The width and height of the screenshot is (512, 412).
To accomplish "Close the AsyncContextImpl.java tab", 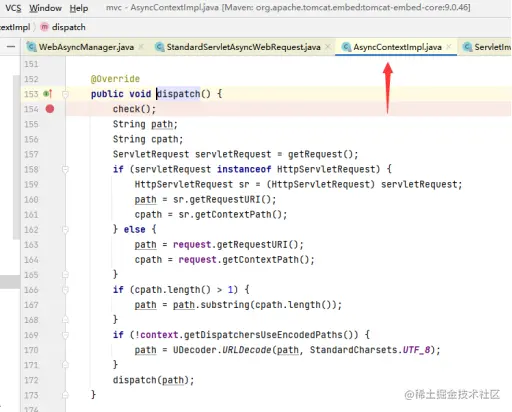I will (x=449, y=47).
